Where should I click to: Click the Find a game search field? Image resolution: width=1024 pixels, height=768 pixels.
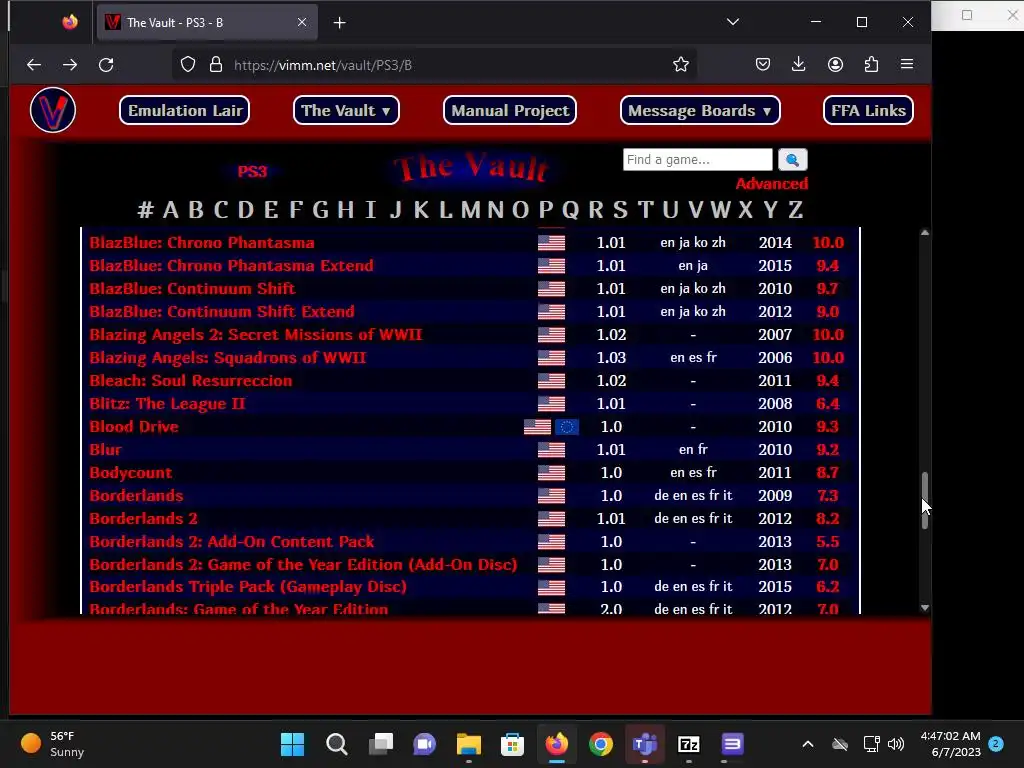click(x=697, y=159)
